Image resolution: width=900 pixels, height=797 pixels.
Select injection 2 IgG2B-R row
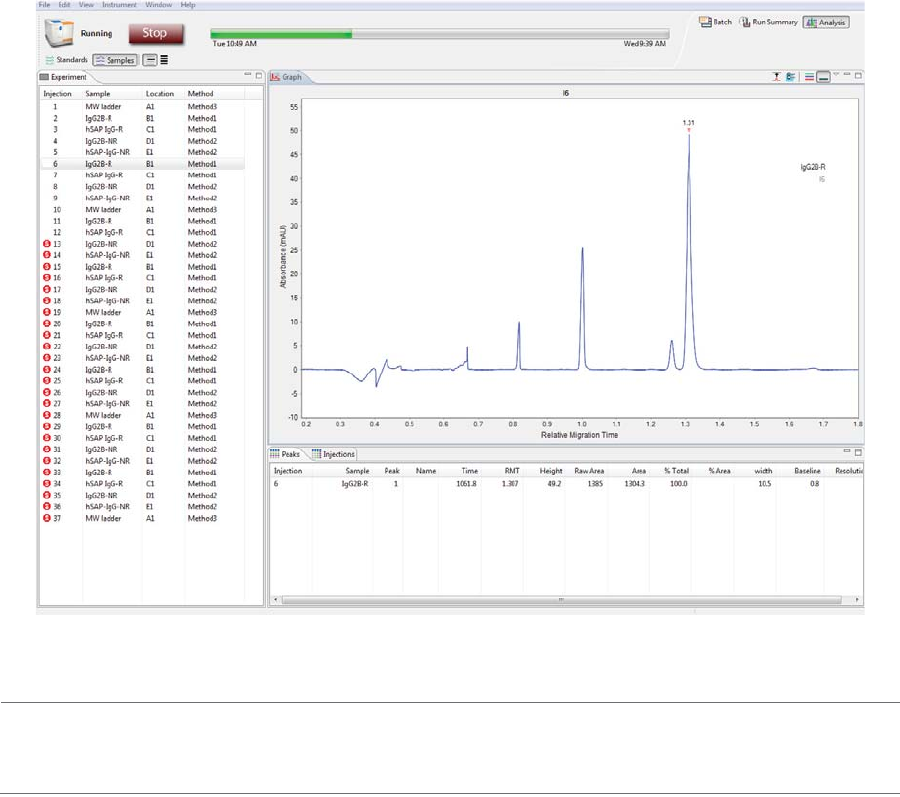point(142,118)
